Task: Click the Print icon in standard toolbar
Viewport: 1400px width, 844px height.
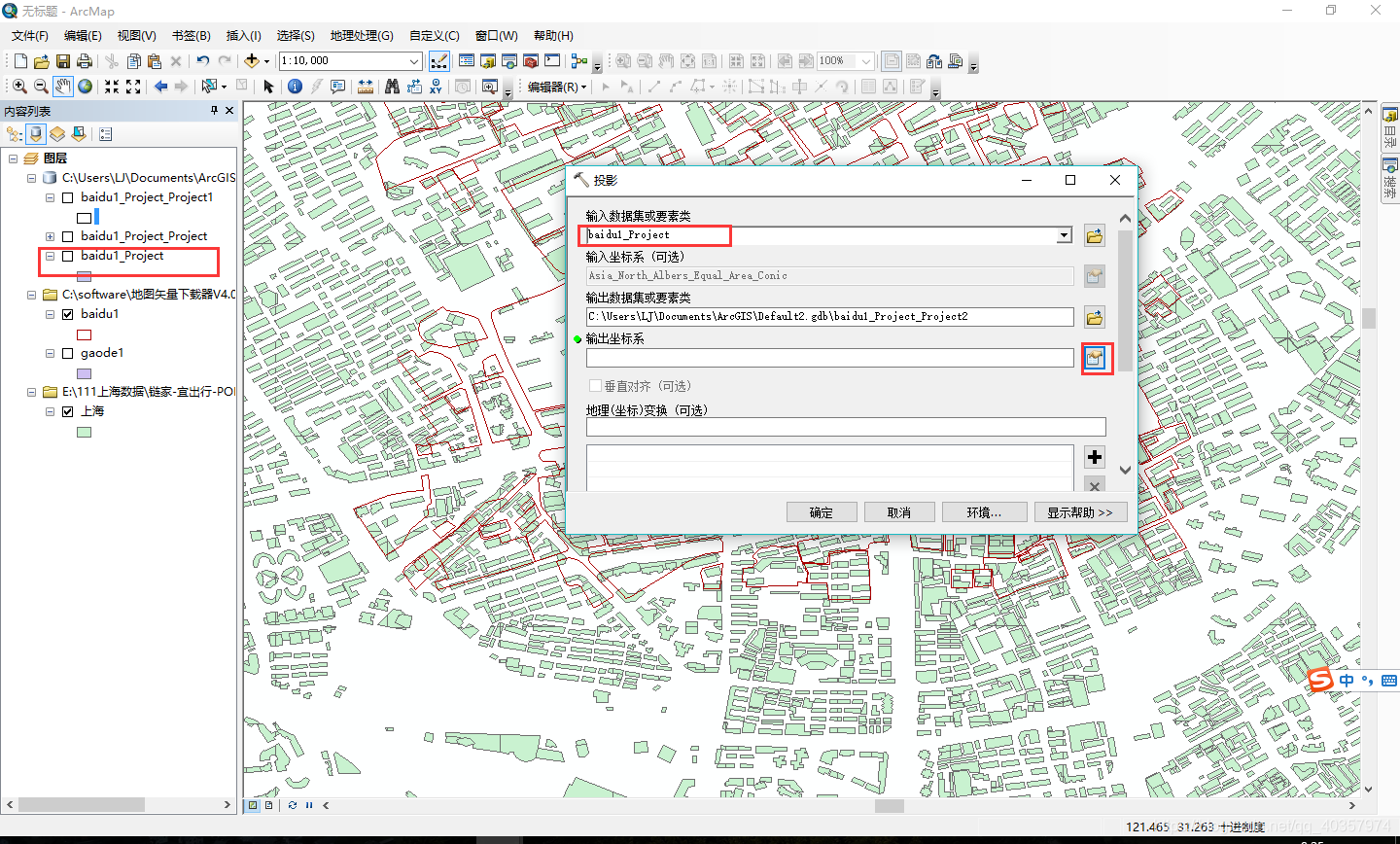Action: tap(85, 61)
